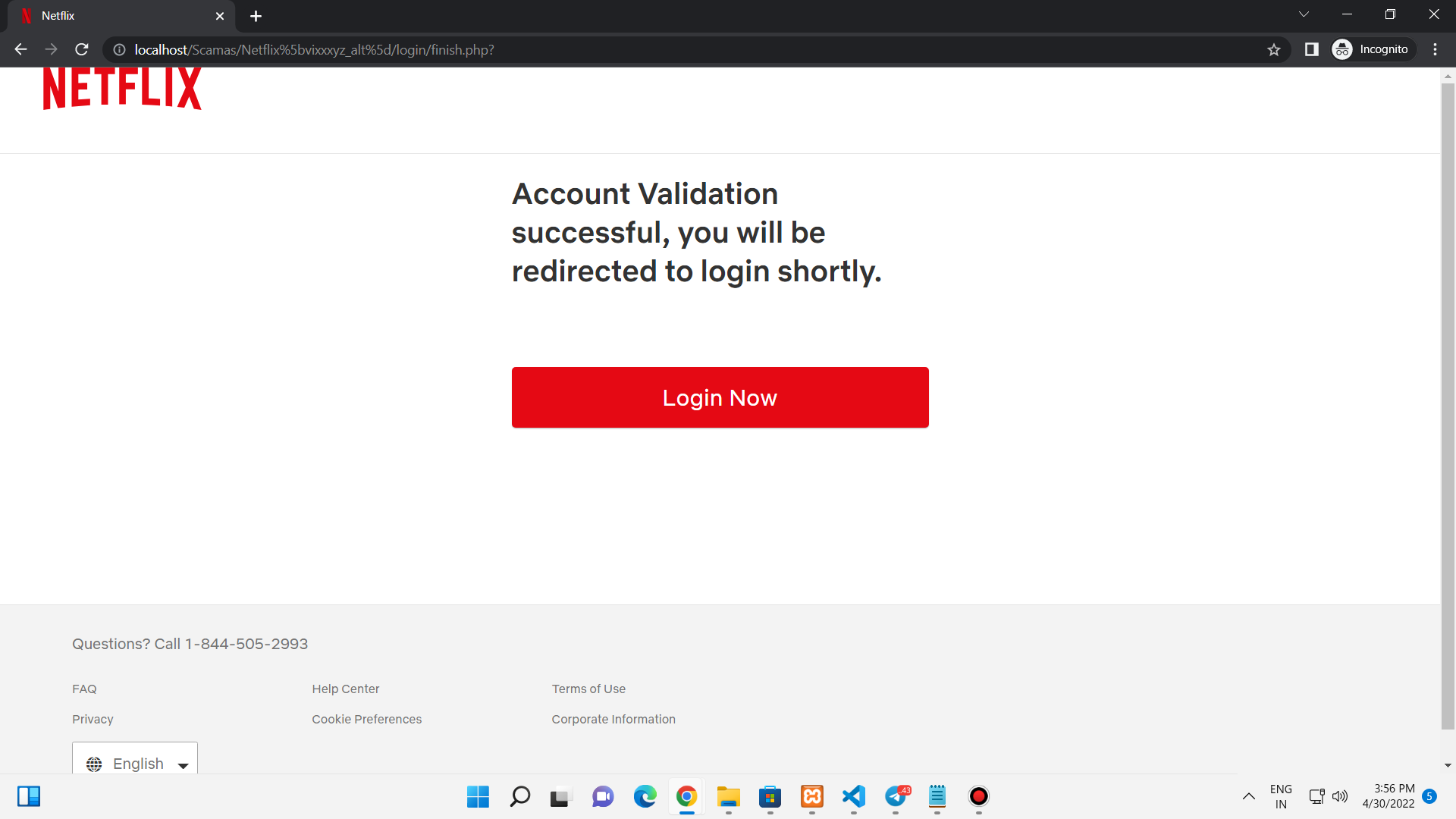Open network settings tray icon
The image size is (1456, 819).
(x=1317, y=796)
